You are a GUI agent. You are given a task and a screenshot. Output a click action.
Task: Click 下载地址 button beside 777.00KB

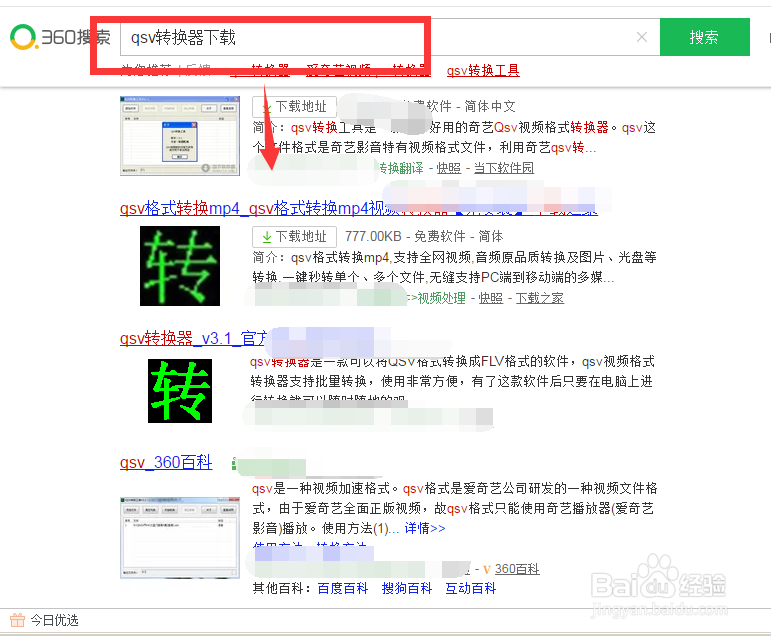pos(295,237)
